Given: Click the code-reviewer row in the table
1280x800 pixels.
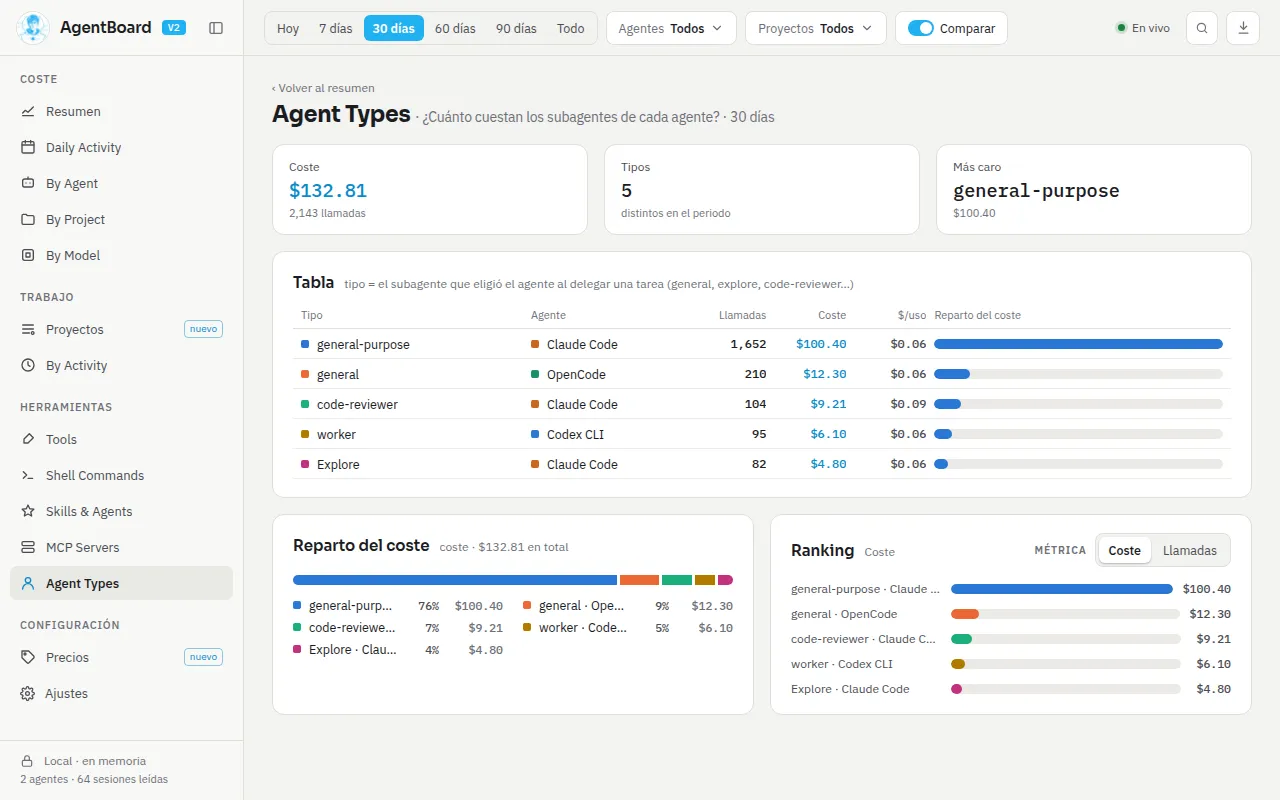Looking at the screenshot, I should pos(762,404).
